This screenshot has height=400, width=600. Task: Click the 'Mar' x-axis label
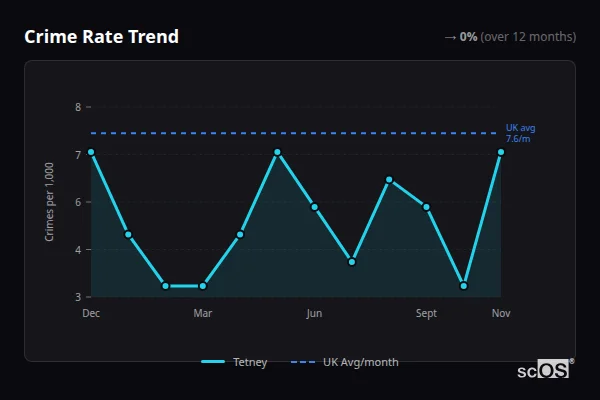[203, 313]
